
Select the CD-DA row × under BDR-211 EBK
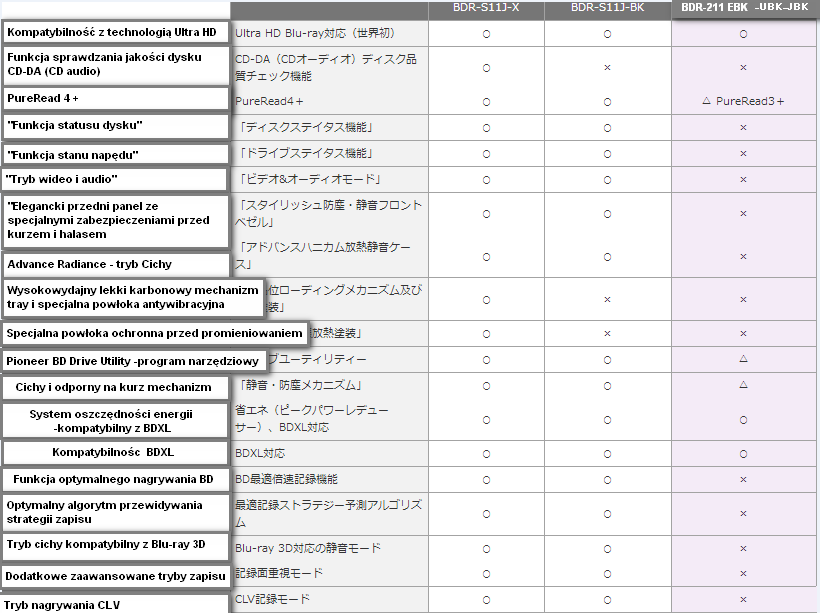click(x=743, y=67)
